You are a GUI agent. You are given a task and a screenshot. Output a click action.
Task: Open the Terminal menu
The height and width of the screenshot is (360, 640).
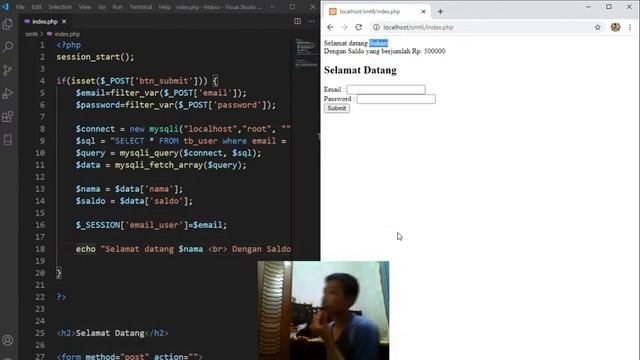[140, 7]
